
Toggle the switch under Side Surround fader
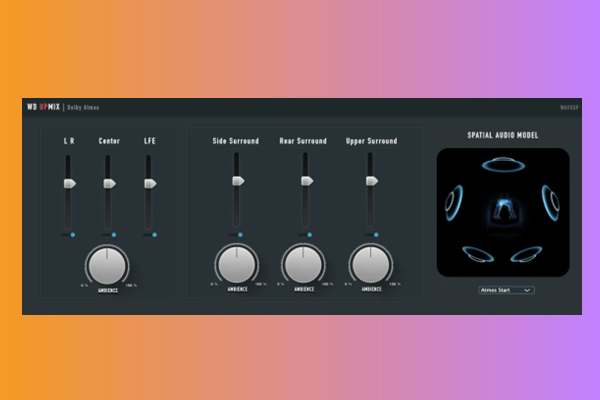point(236,235)
